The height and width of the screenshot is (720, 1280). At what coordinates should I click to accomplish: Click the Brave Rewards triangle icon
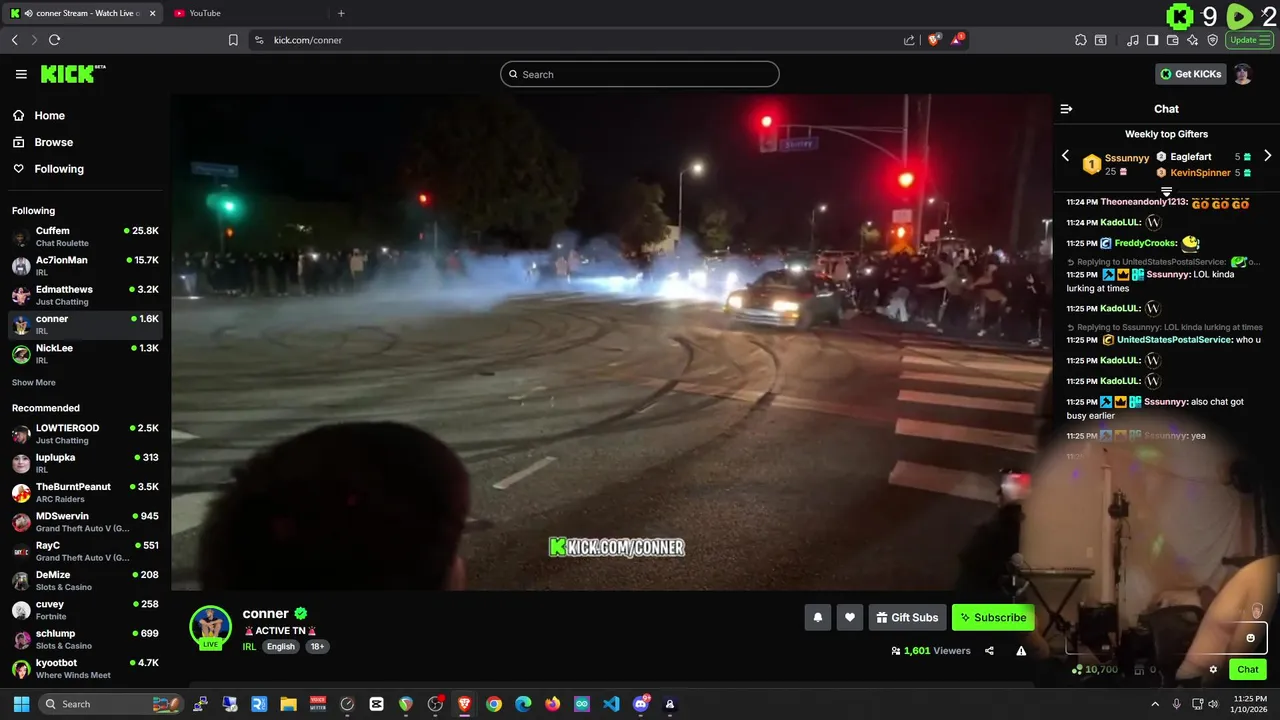[x=957, y=39]
